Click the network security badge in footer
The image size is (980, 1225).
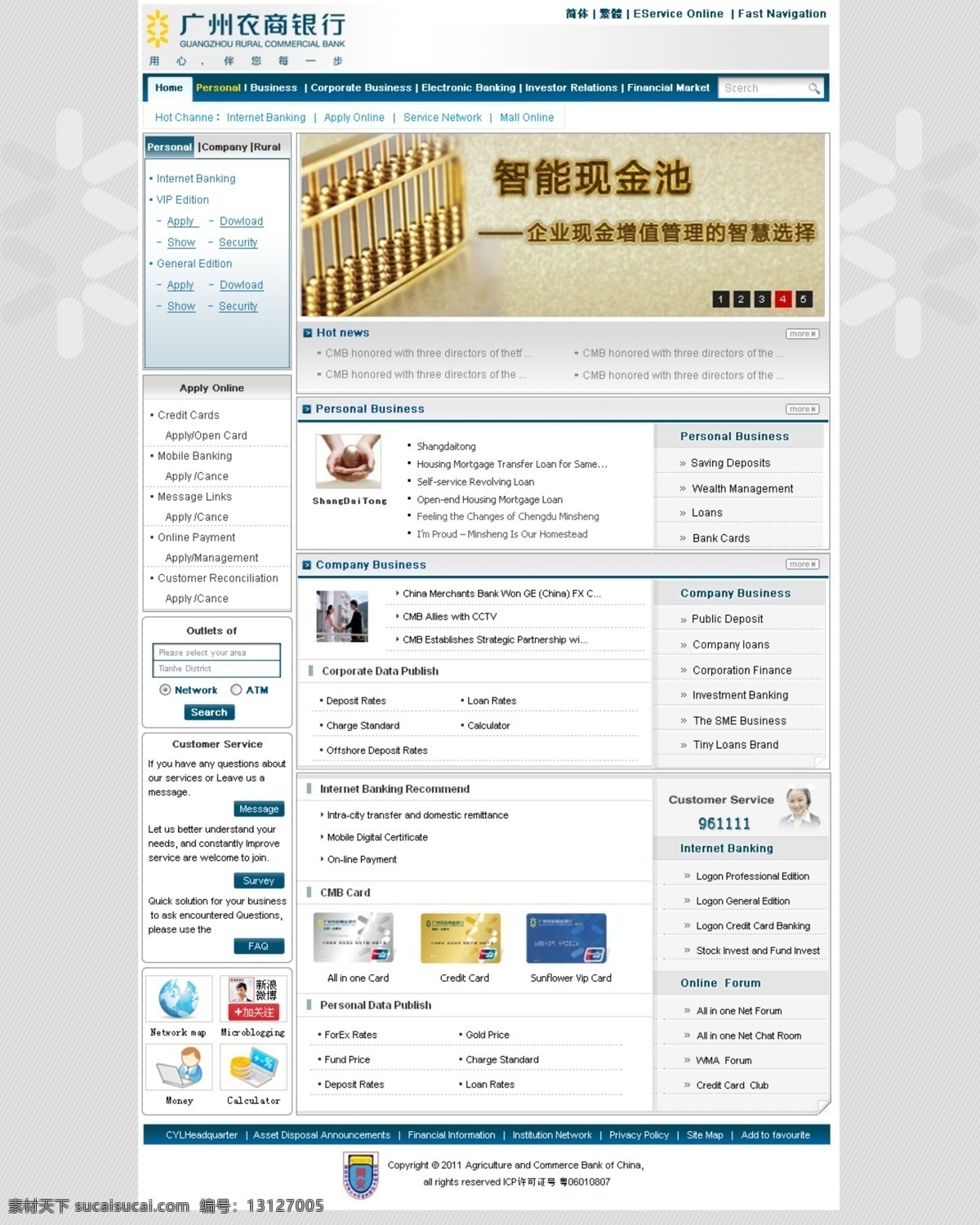(x=360, y=1174)
